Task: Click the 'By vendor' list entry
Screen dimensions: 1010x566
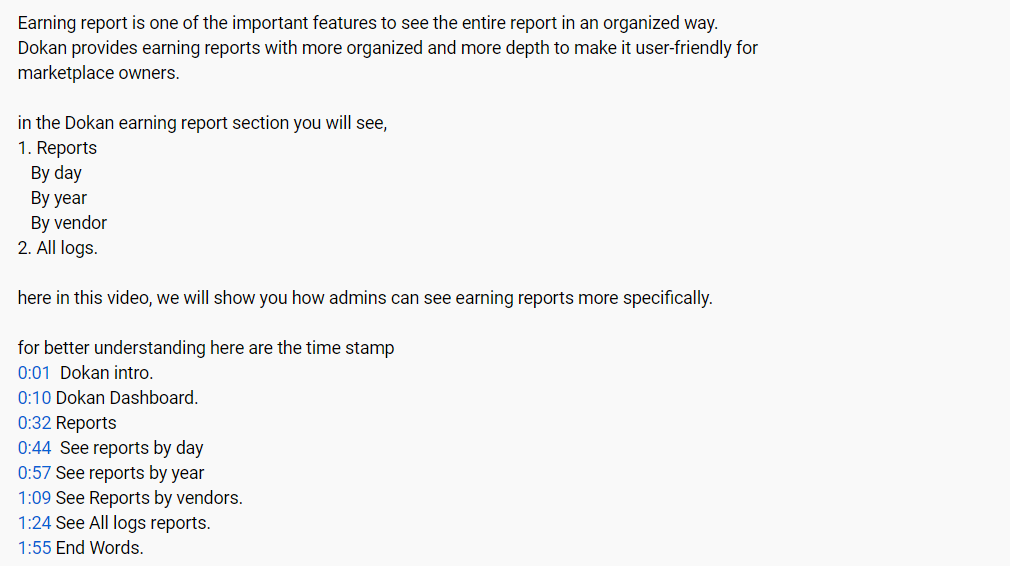Action: click(69, 223)
